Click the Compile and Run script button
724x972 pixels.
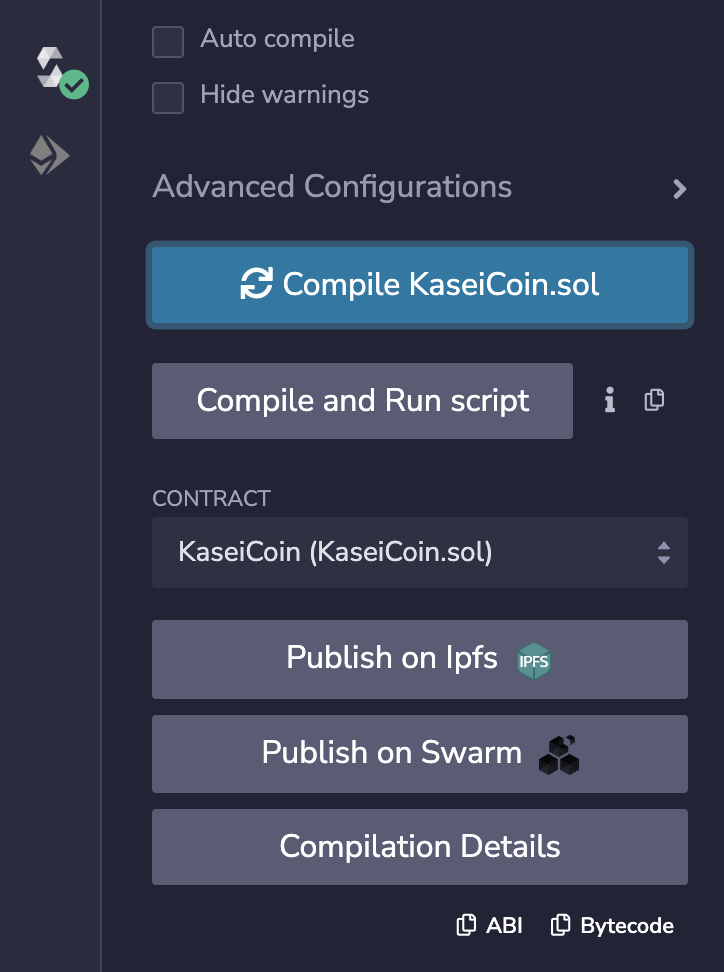[x=362, y=400]
